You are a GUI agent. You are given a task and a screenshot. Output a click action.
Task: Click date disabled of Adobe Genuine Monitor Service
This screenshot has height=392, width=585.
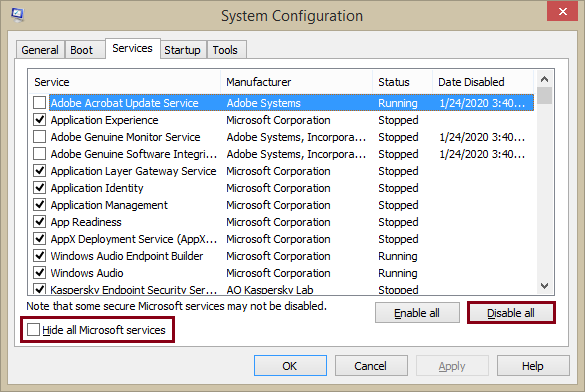(x=482, y=137)
